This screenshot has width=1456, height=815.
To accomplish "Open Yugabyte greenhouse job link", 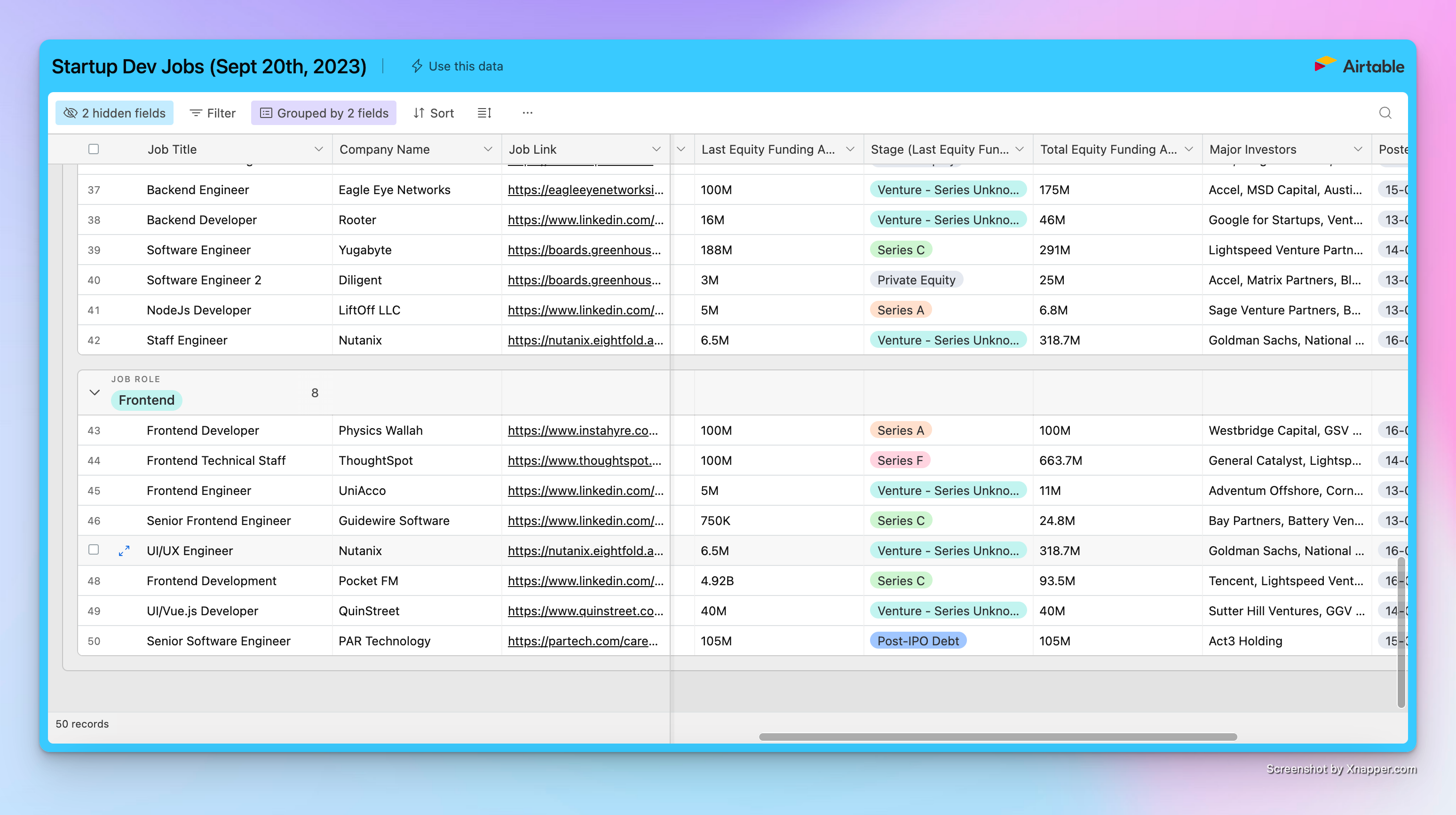I will pos(585,250).
